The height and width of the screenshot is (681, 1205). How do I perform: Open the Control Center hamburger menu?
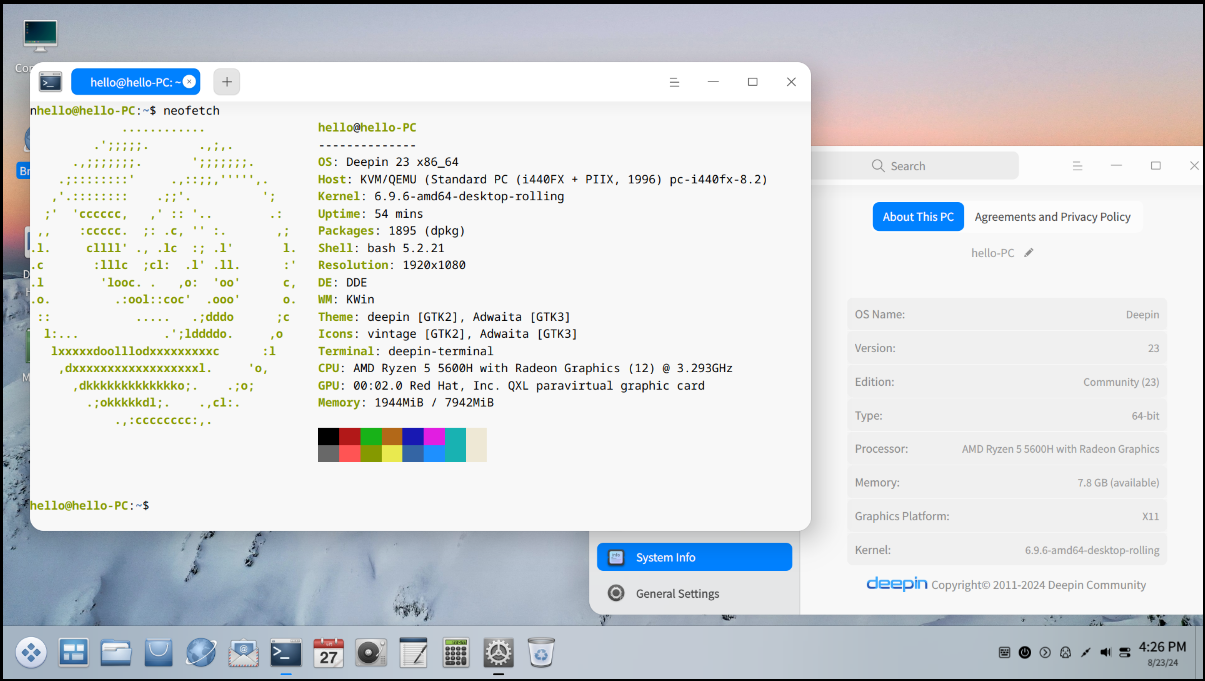1077,165
